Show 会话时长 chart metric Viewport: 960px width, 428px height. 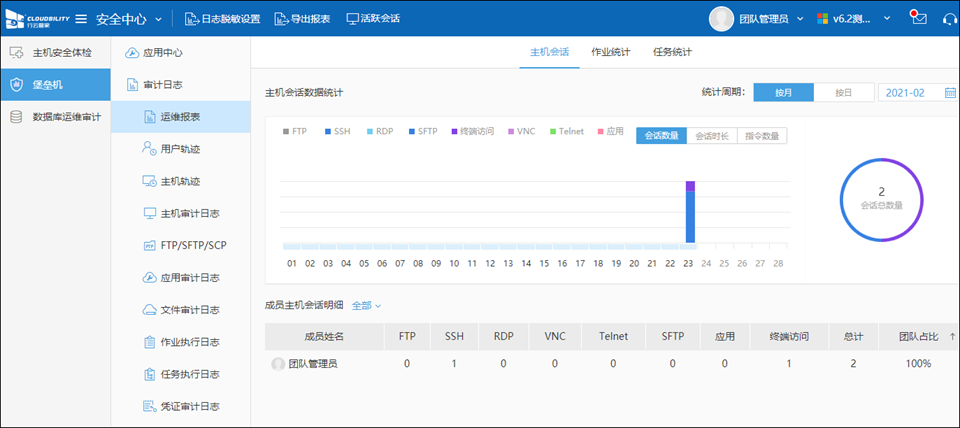pyautogui.click(x=712, y=136)
